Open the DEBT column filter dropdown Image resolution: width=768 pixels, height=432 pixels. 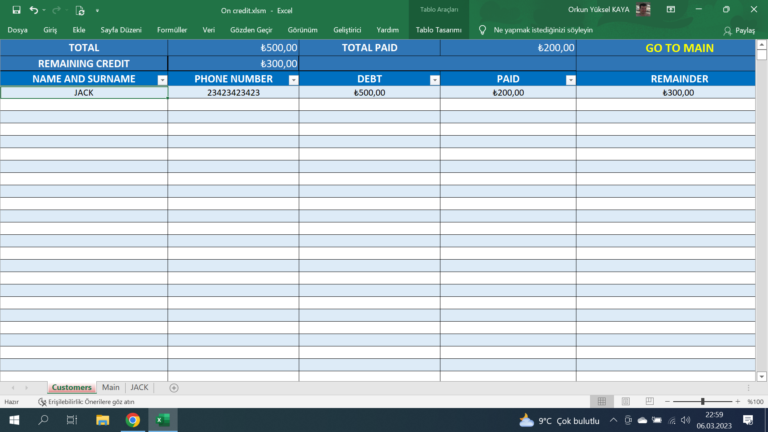434,80
